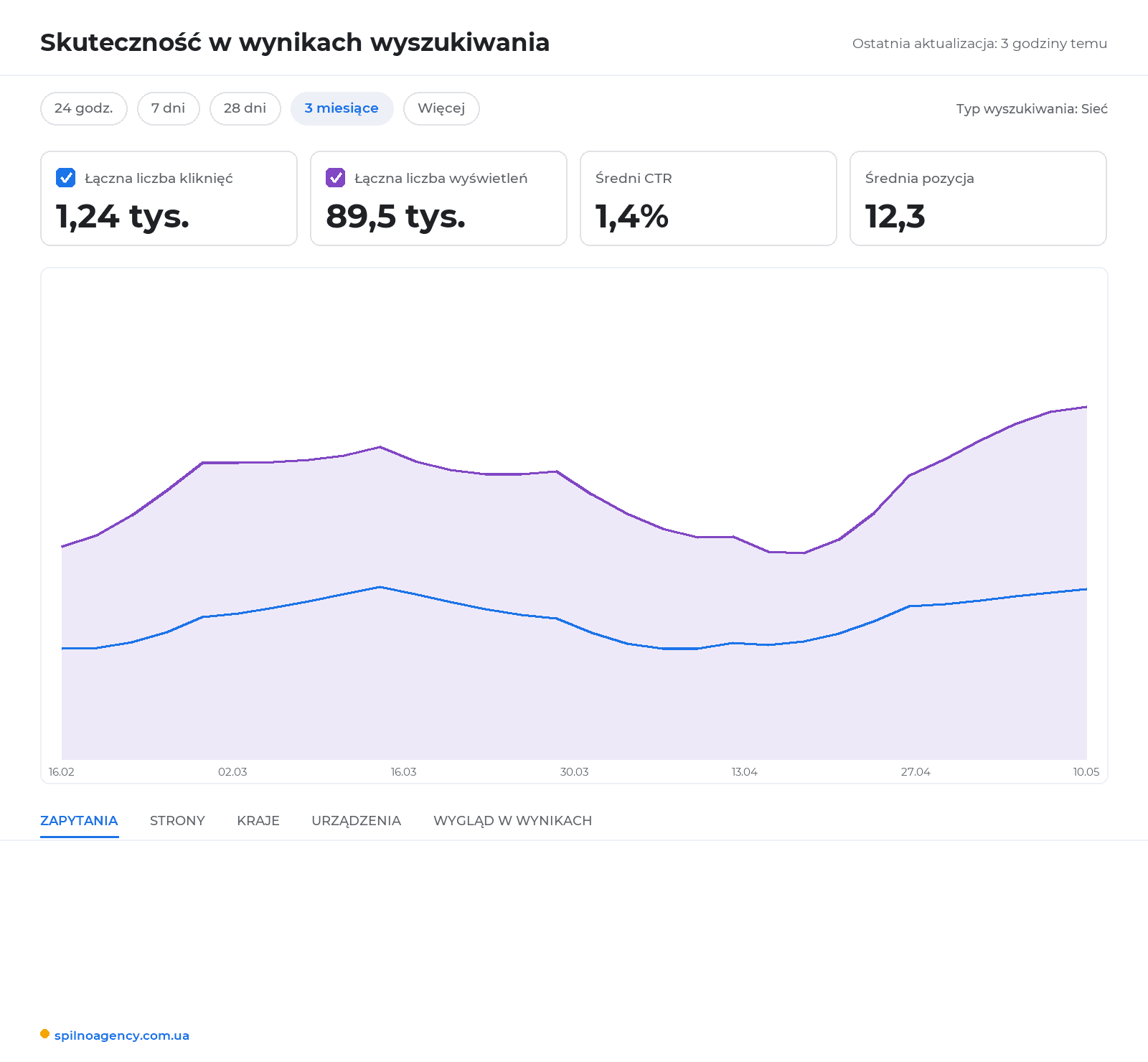Open the spilnoagency.com.ua link
Image resolution: width=1148 pixels, height=1062 pixels.
(x=122, y=1035)
